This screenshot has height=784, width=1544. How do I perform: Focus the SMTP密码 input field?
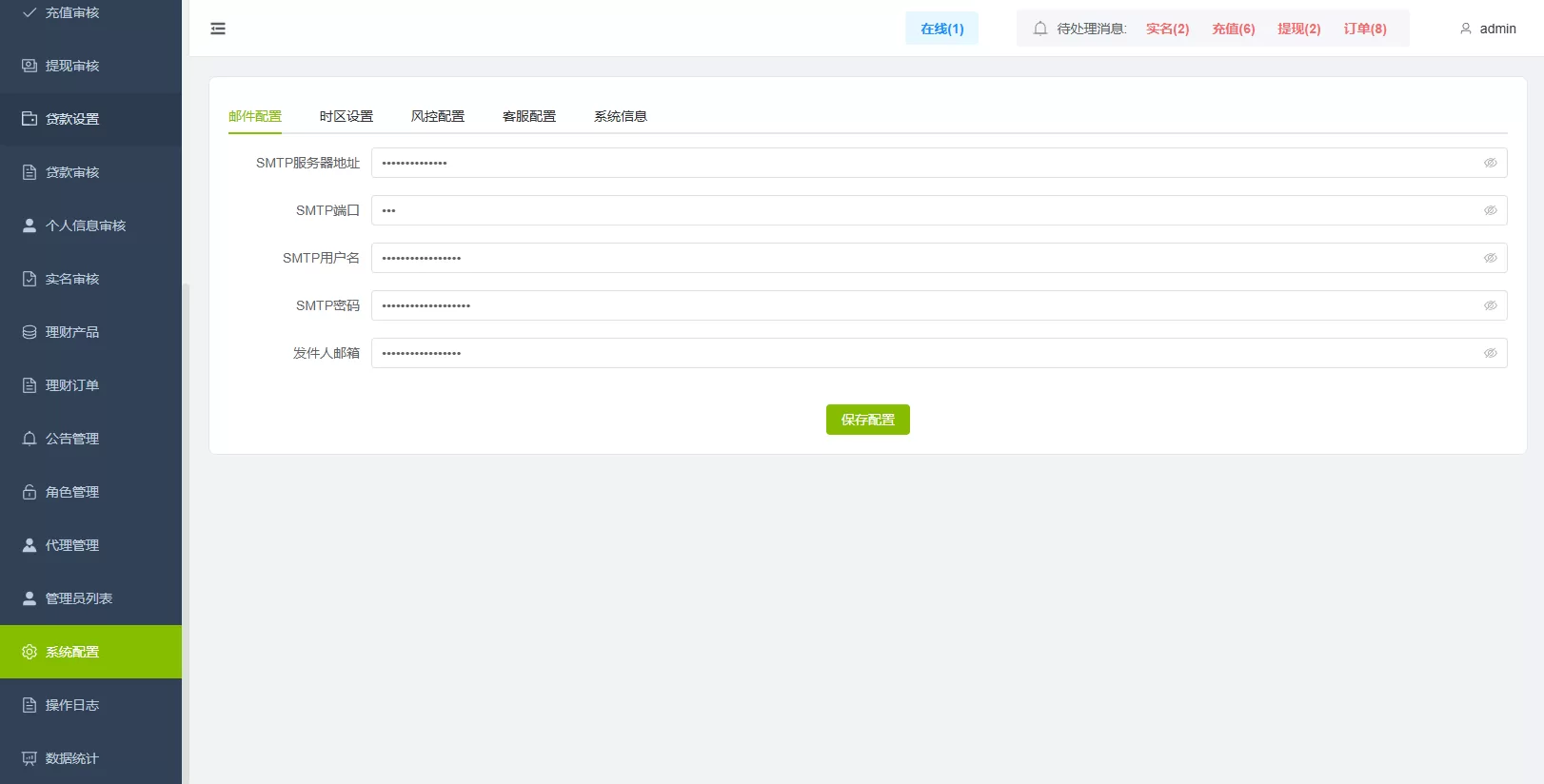pos(940,305)
